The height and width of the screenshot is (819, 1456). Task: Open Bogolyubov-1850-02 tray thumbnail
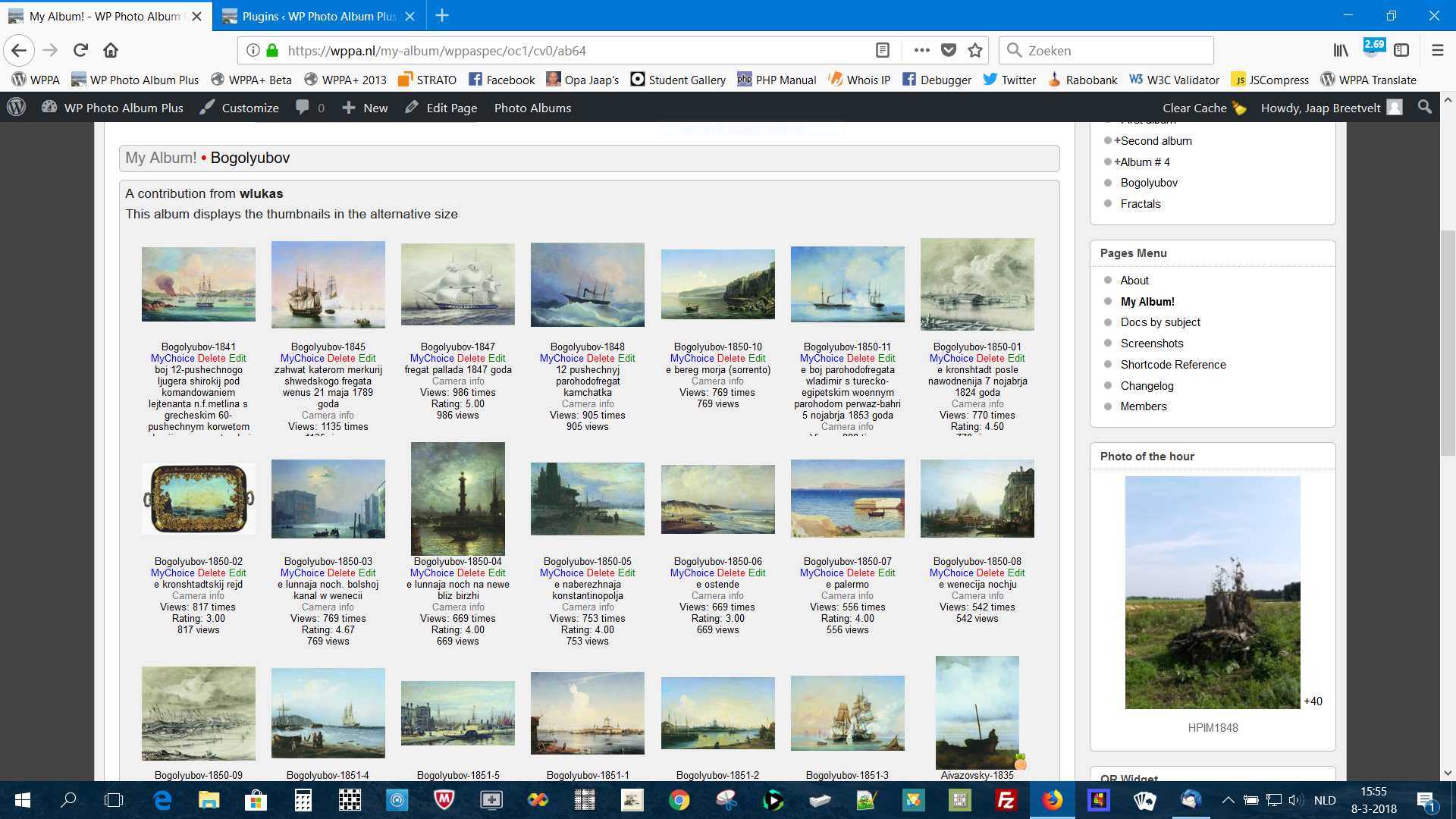(199, 499)
